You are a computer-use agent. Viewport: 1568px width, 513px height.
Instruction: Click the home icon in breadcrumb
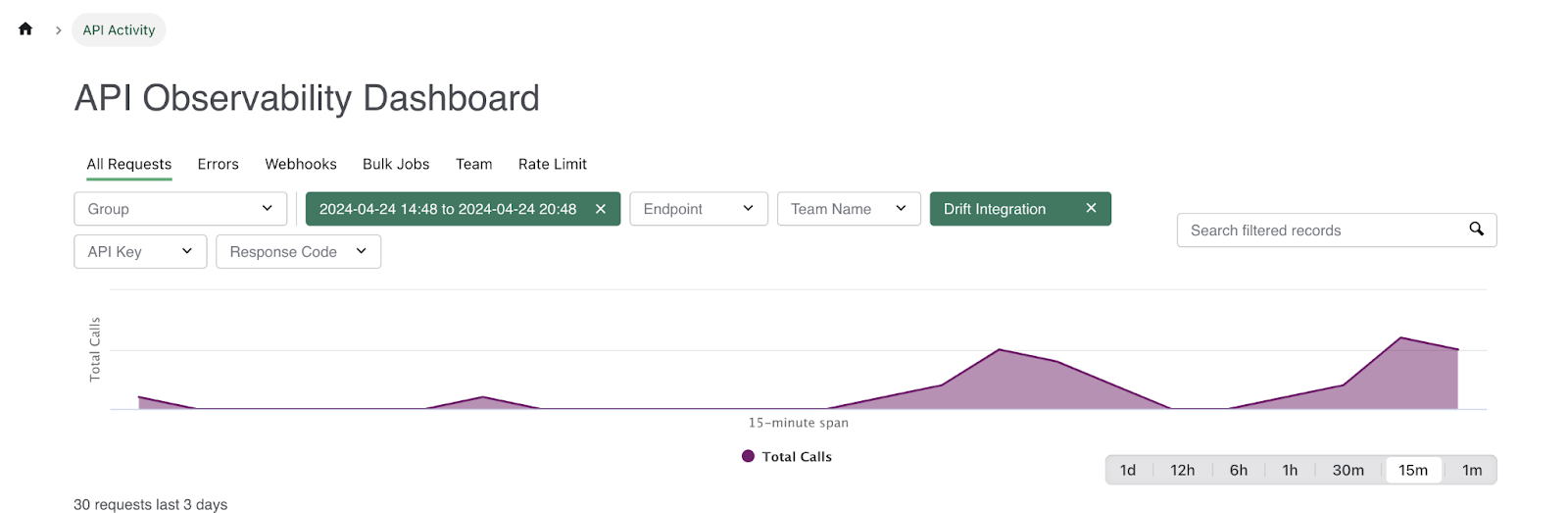[x=25, y=29]
